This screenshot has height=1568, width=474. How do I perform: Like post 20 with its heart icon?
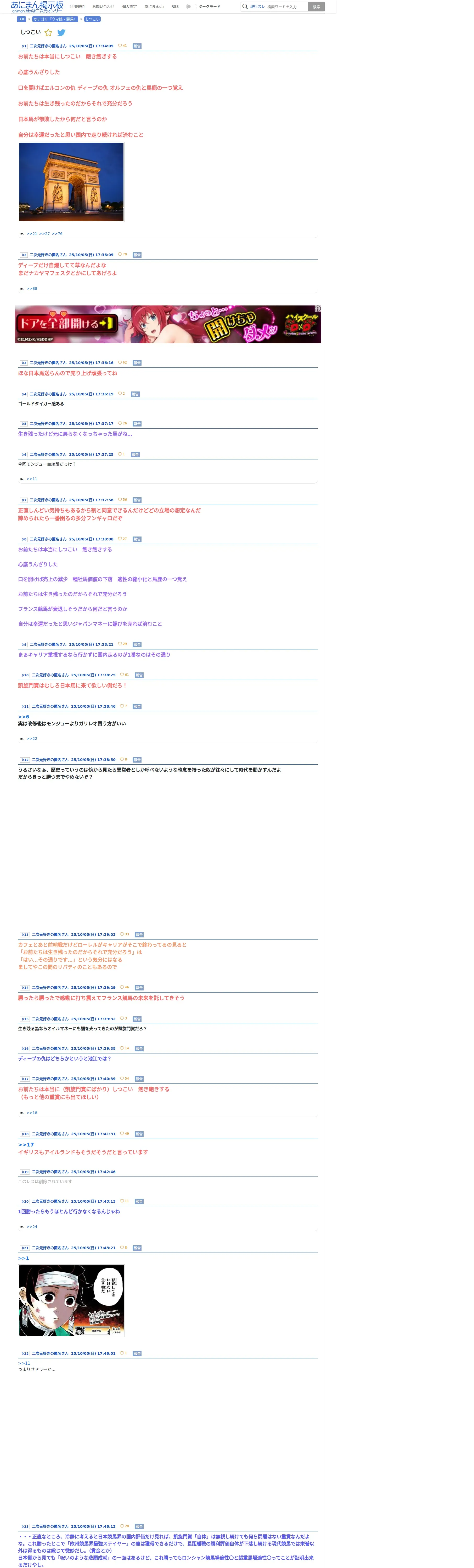coord(122,1201)
